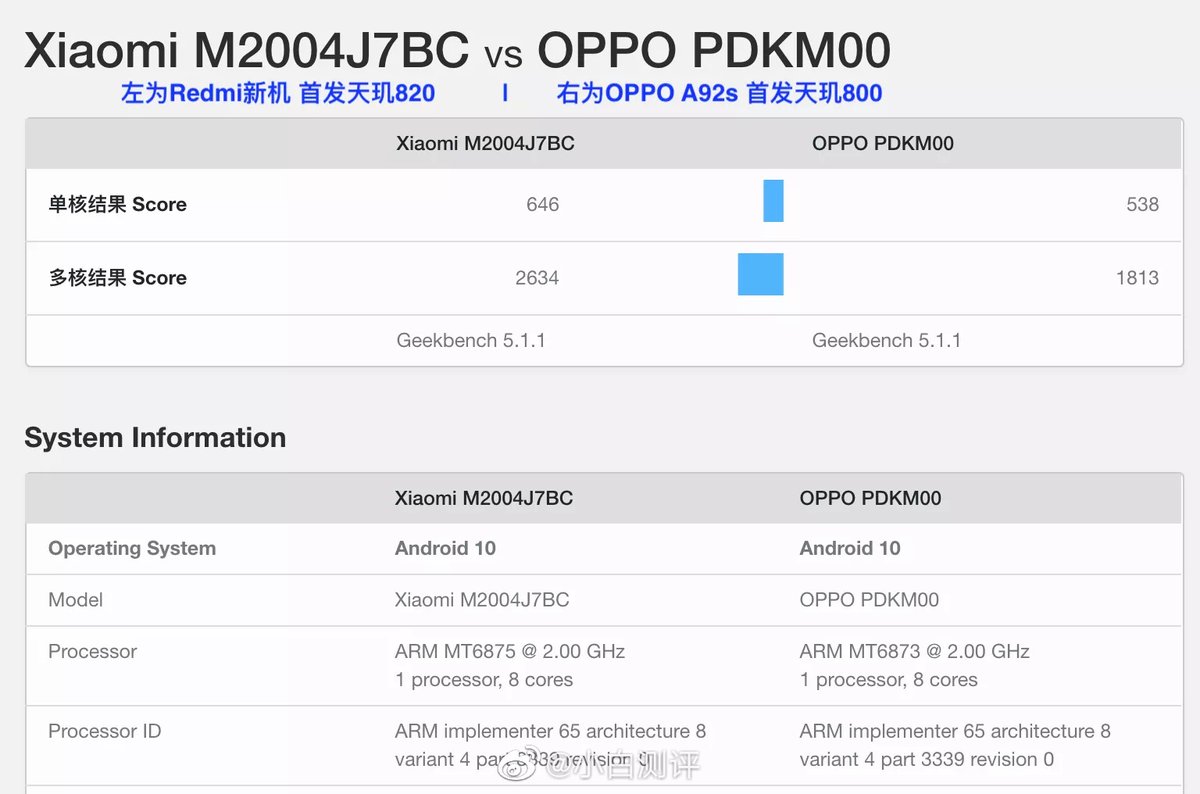
Task: Click the title text 'OPPO PDKM00'
Action: tap(714, 50)
